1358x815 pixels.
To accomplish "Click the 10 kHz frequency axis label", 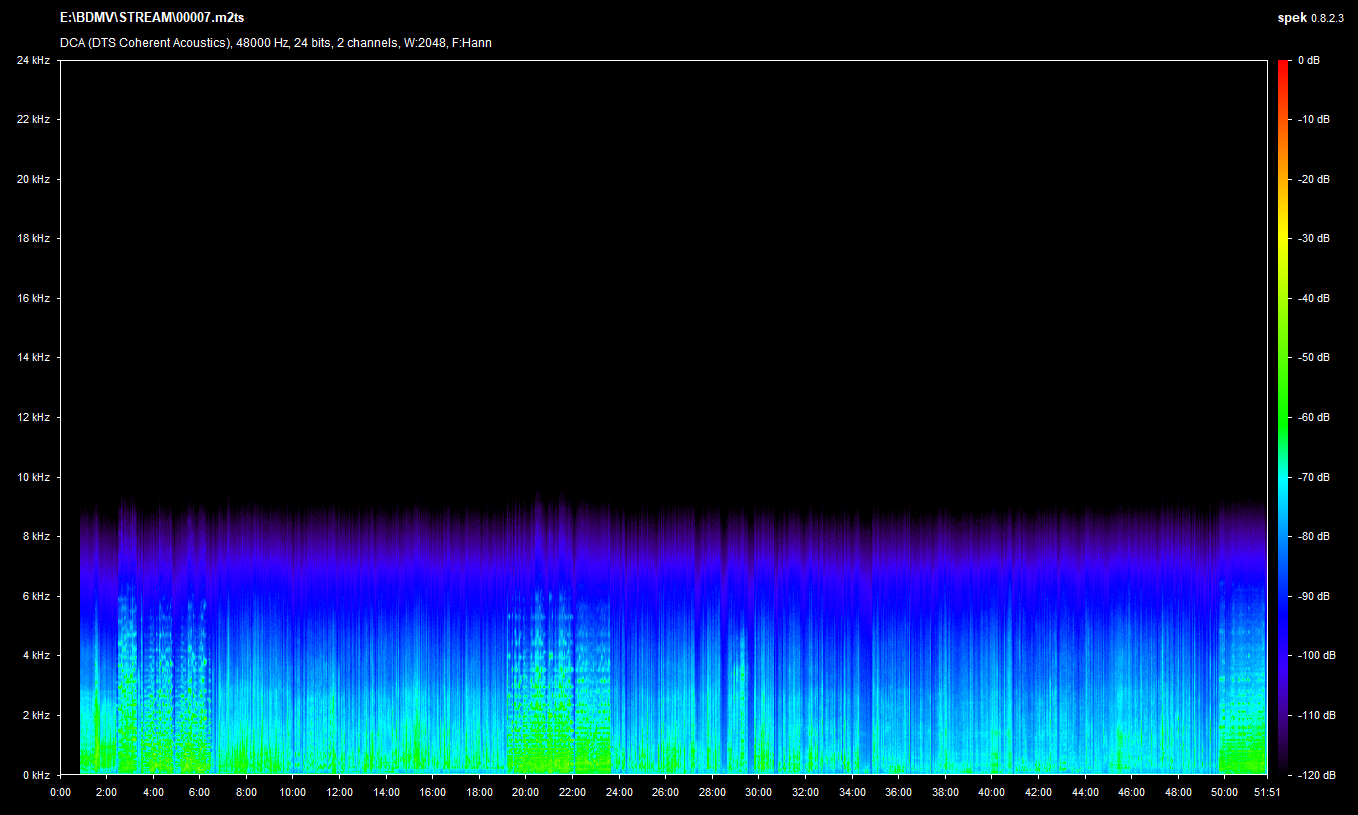I will (33, 478).
